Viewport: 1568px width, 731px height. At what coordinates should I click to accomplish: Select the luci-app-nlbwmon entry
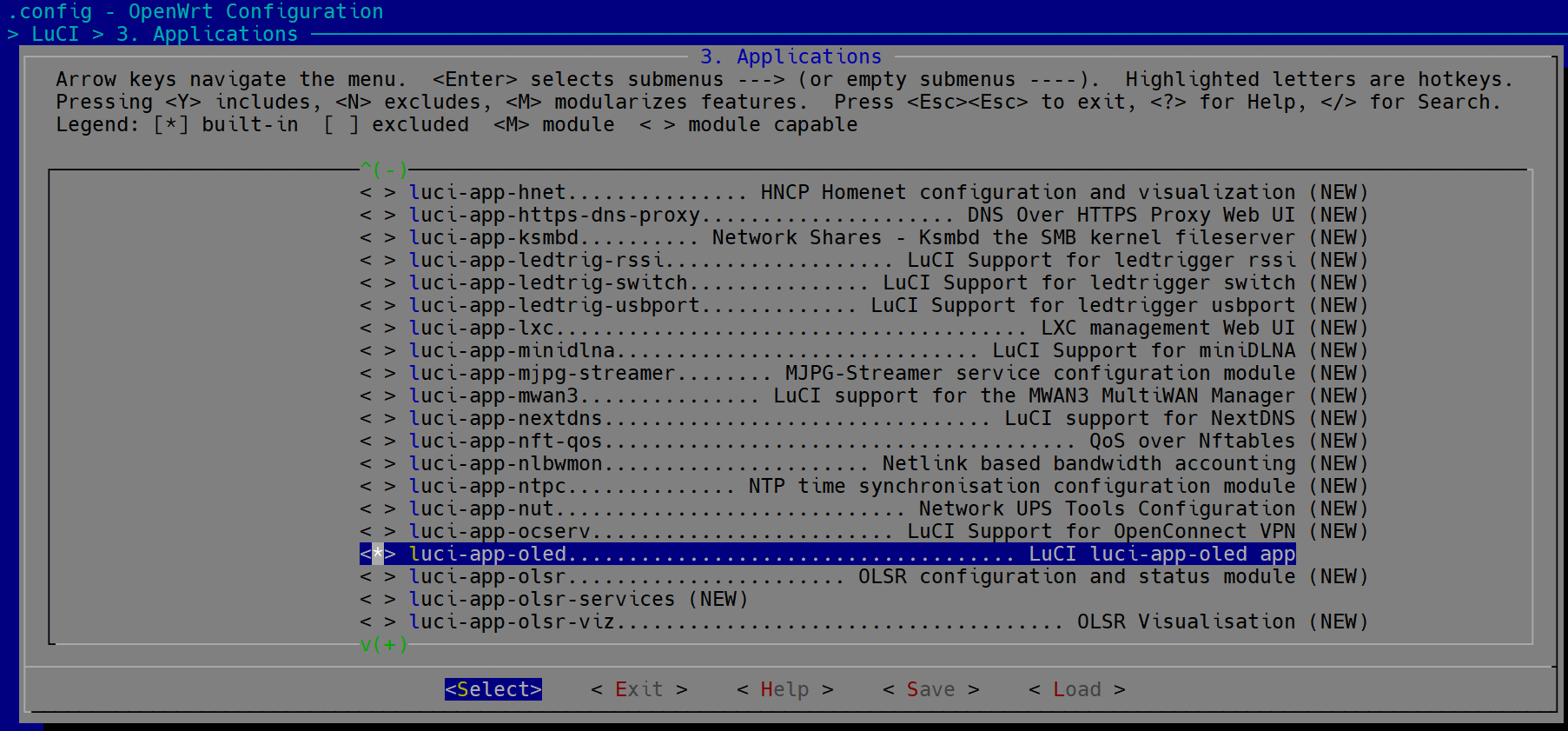coord(864,463)
